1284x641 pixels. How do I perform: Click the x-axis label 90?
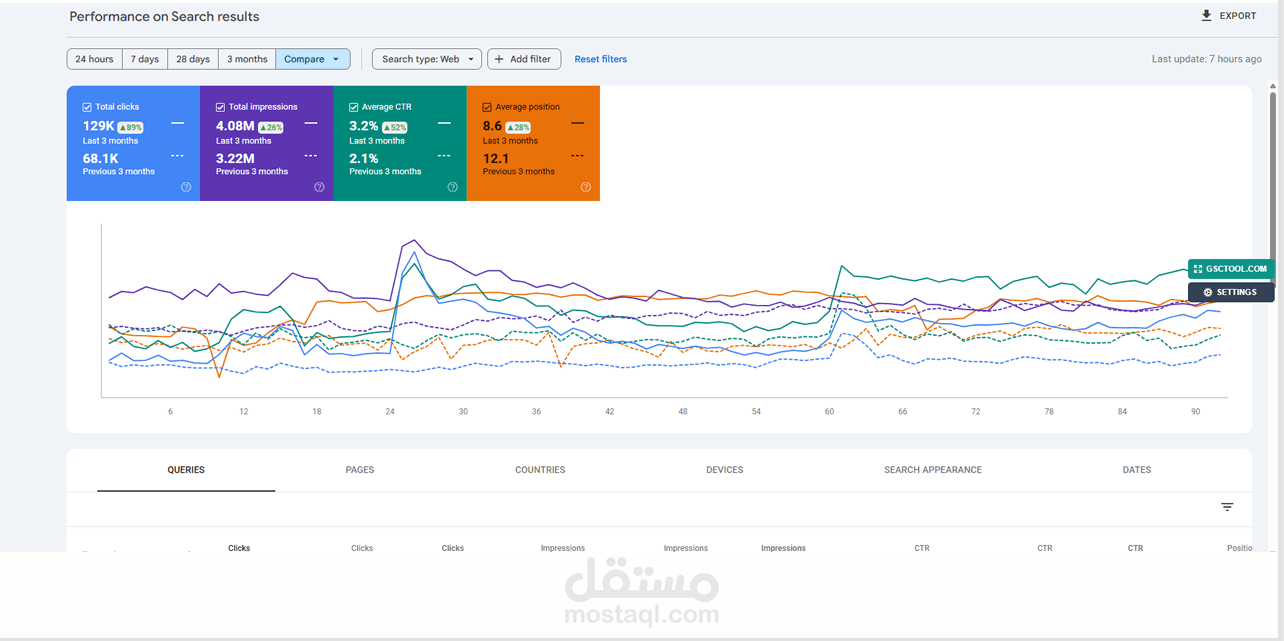[1196, 412]
